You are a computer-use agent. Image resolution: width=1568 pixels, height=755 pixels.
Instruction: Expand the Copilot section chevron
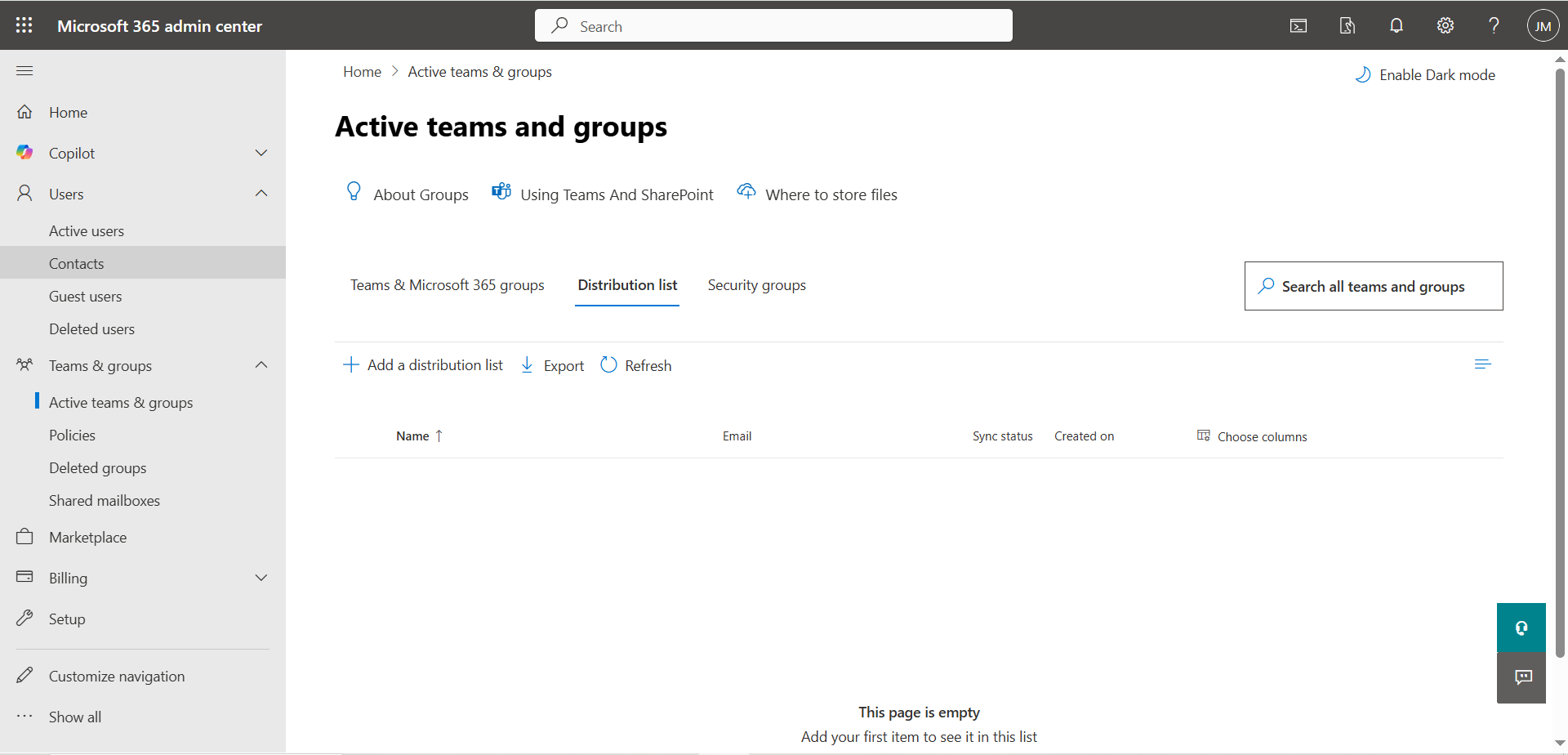(261, 153)
